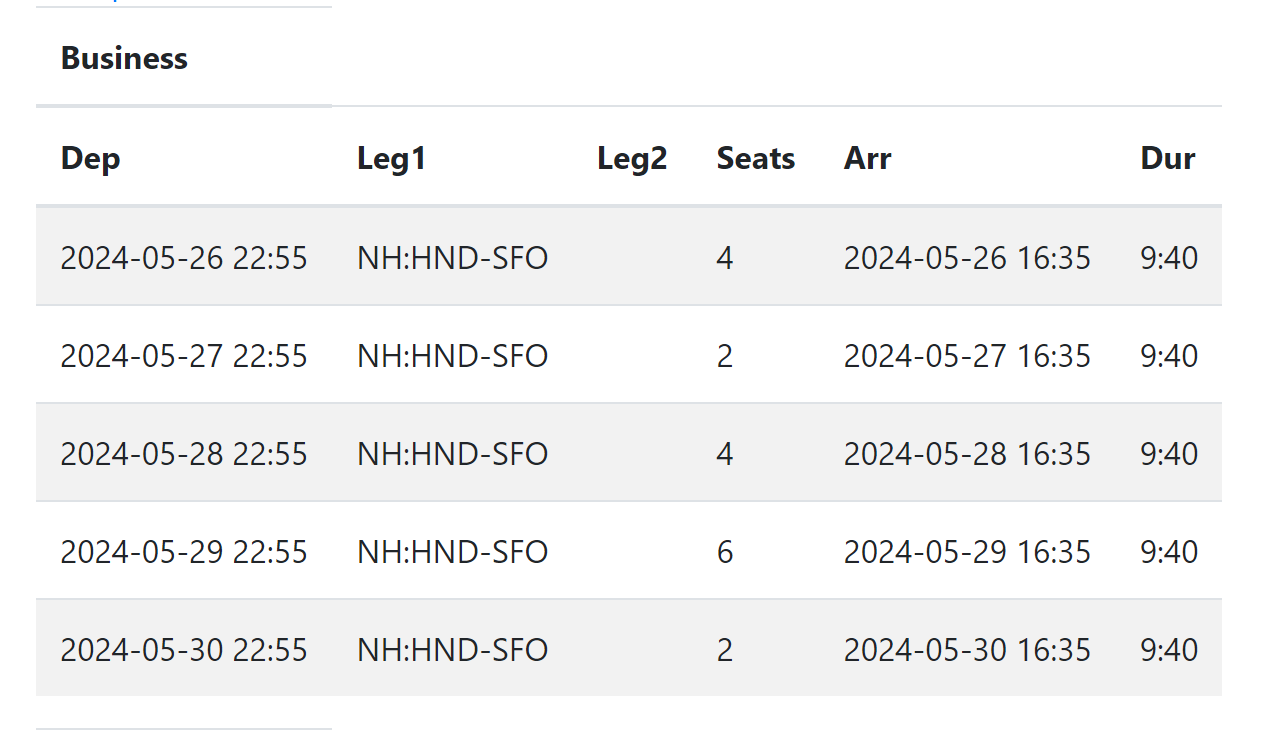Select the 2024-05-26 22:55 departure cell
Image resolution: width=1286 pixels, height=730 pixels.
184,258
